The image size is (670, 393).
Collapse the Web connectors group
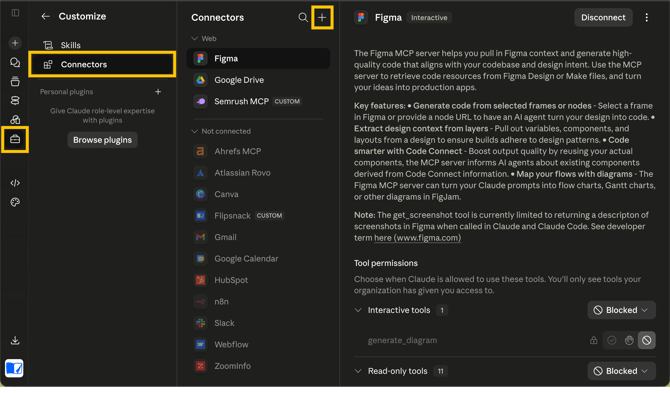[194, 38]
